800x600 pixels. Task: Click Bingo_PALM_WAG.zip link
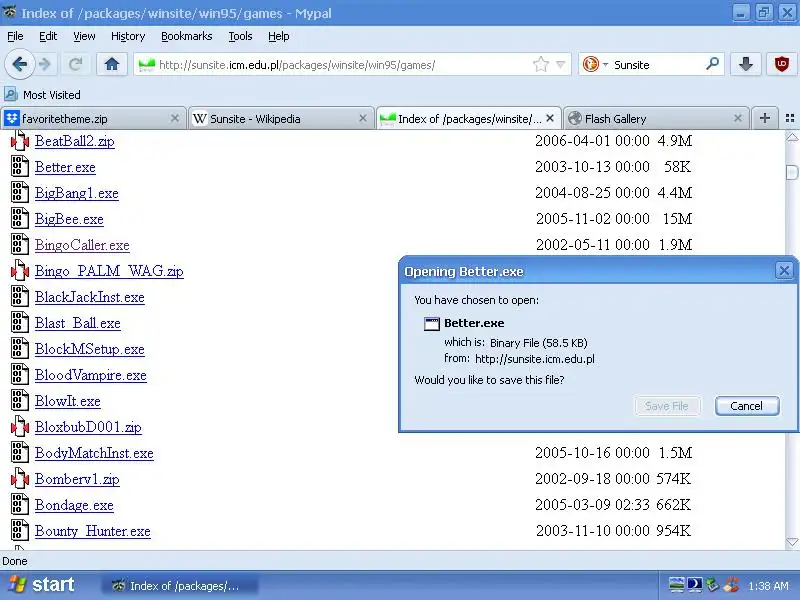coord(109,271)
